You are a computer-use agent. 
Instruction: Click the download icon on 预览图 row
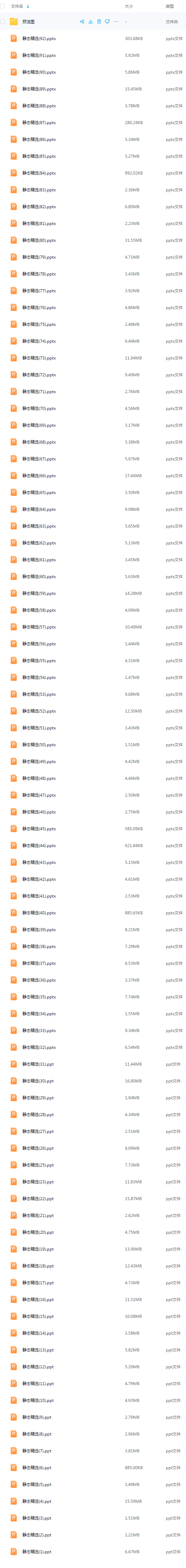point(91,21)
